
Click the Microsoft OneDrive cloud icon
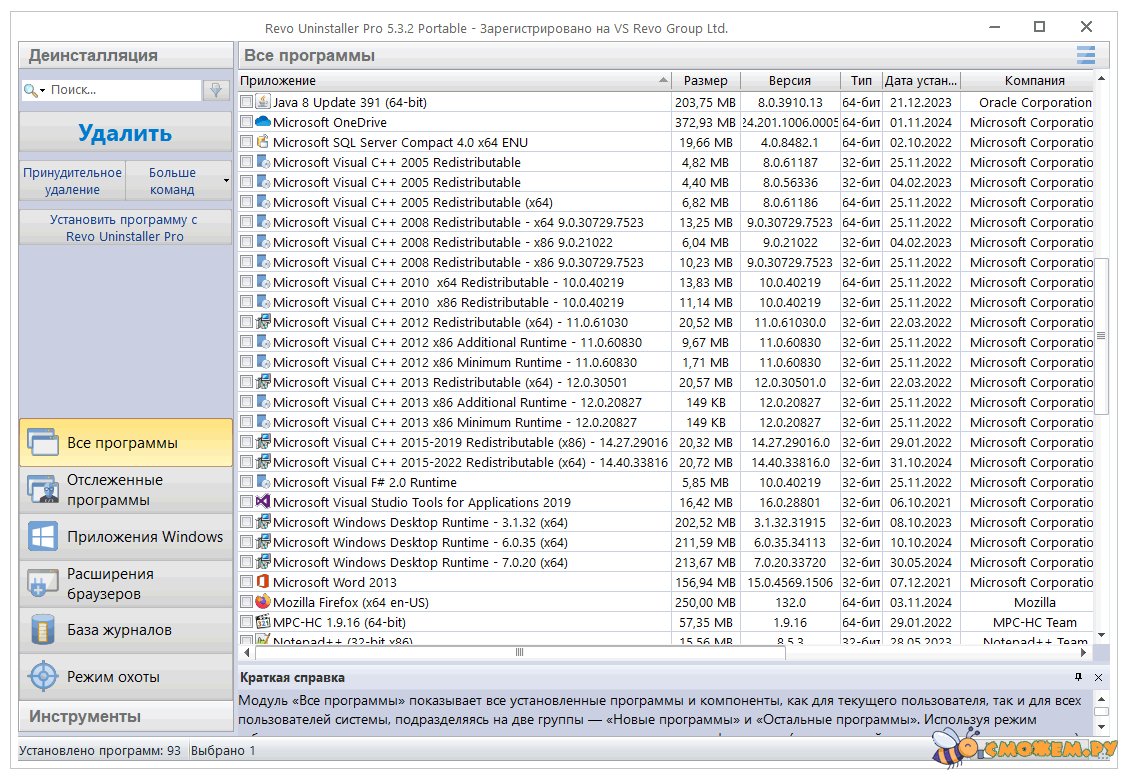[263, 122]
